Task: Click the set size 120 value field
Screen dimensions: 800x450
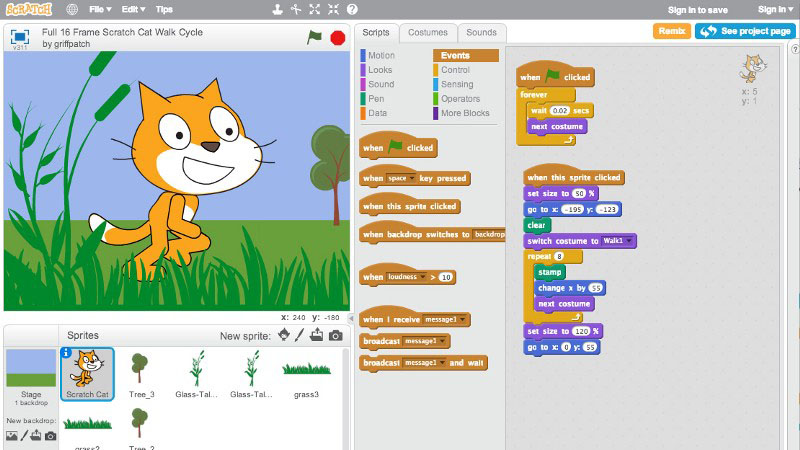Action: tap(581, 331)
